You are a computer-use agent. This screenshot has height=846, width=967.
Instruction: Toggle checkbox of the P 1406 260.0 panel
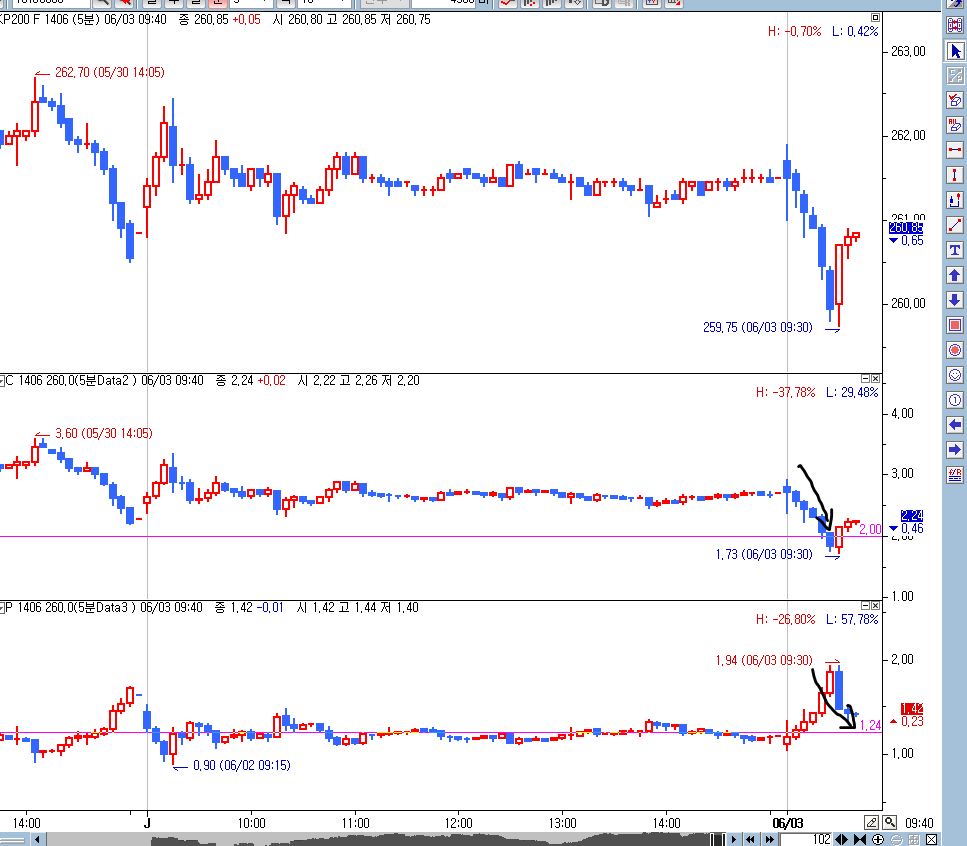(2, 607)
